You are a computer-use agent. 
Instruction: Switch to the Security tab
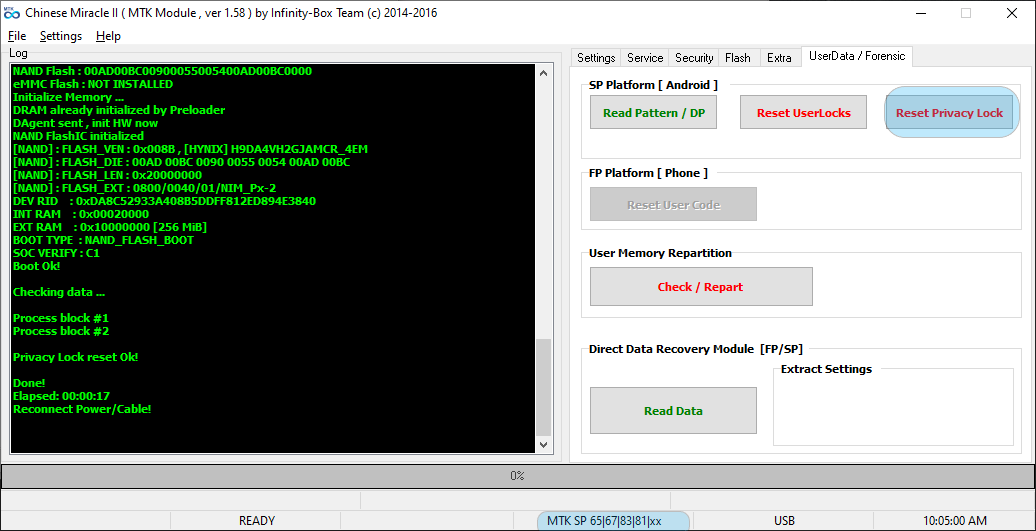point(694,57)
